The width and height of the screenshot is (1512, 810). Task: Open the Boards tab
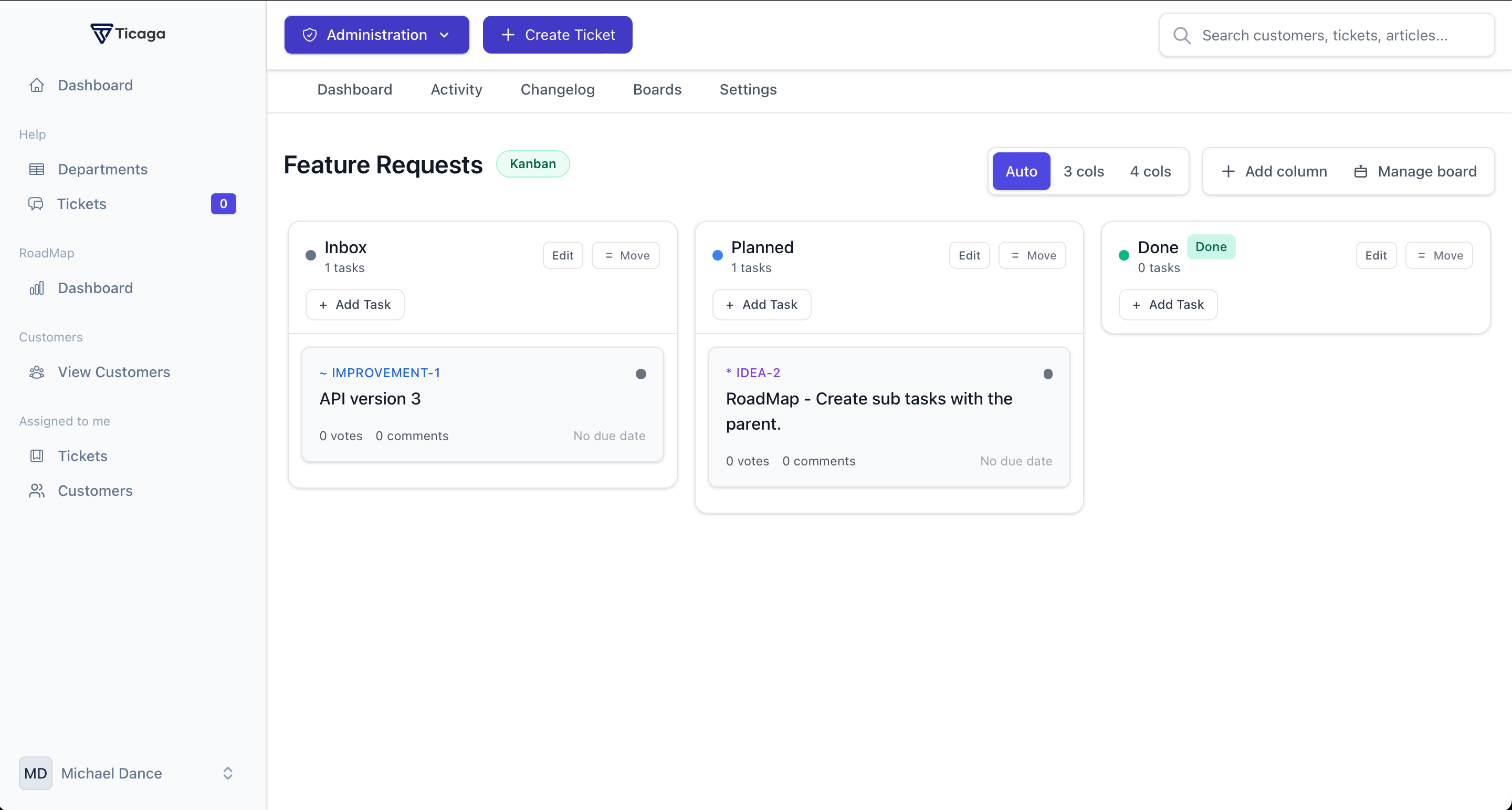(x=657, y=89)
